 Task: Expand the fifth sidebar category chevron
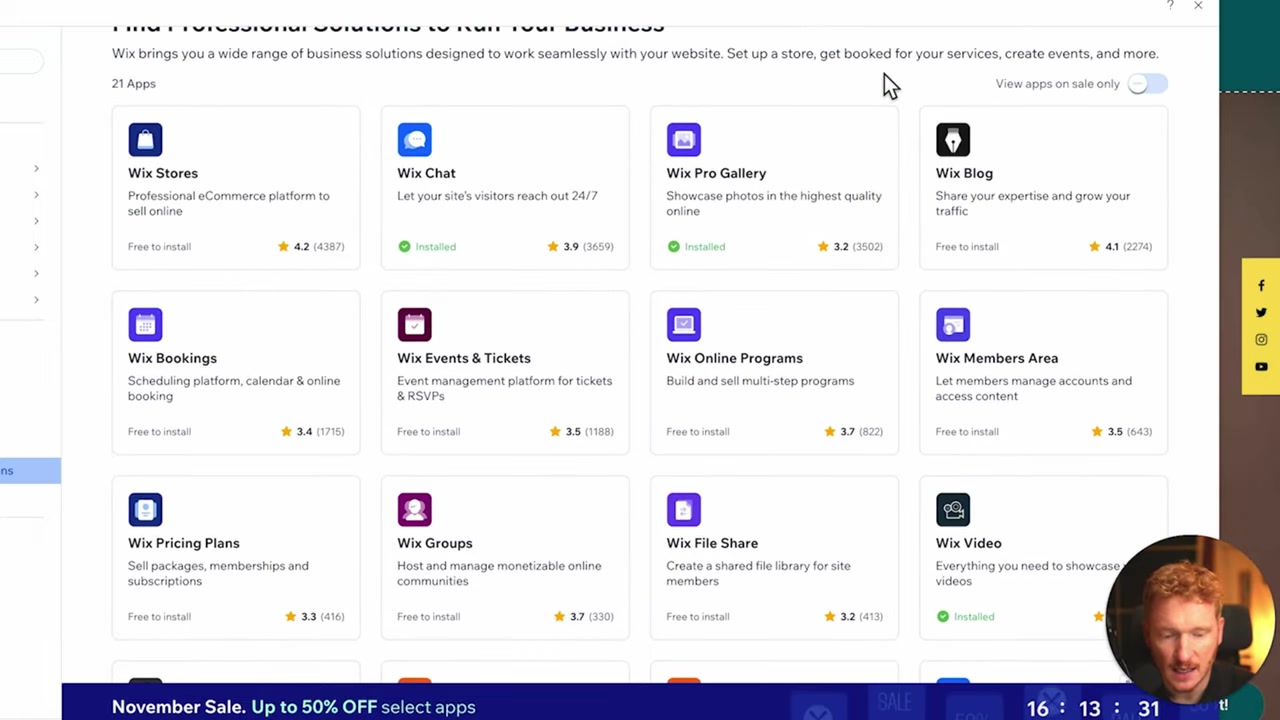pyautogui.click(x=36, y=273)
